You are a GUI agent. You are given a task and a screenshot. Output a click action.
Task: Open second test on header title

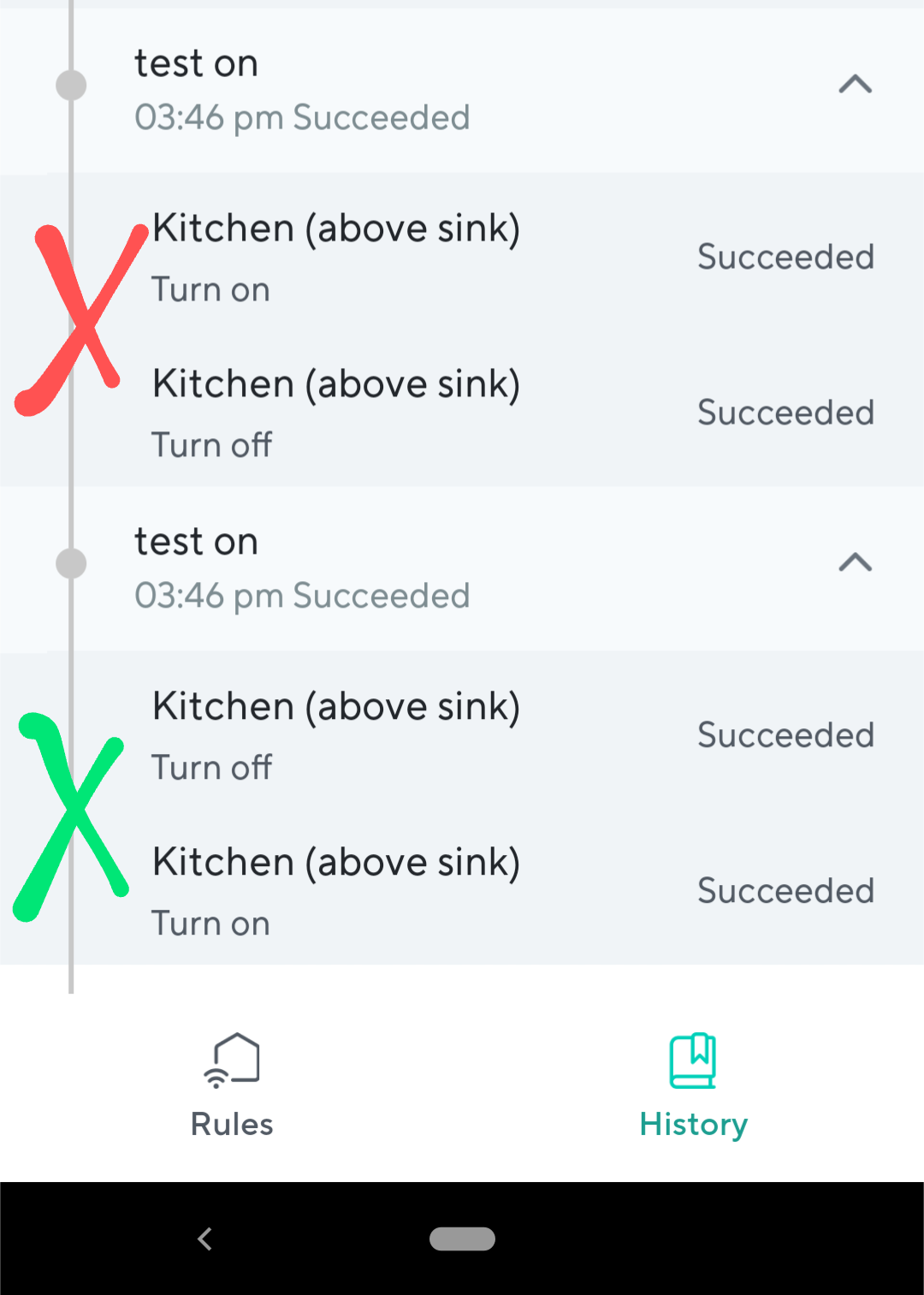tap(196, 542)
